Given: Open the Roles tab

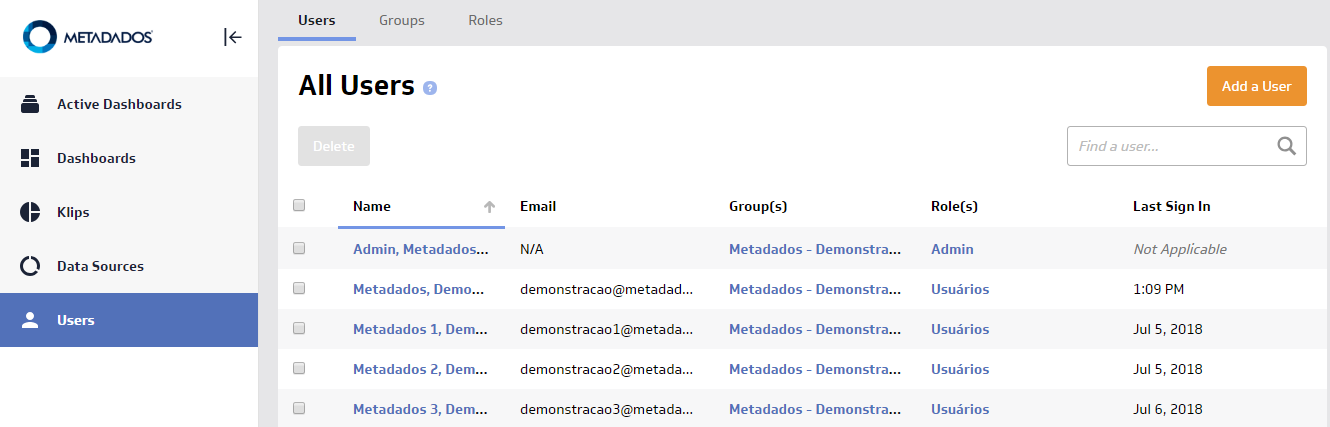Looking at the screenshot, I should [x=485, y=20].
